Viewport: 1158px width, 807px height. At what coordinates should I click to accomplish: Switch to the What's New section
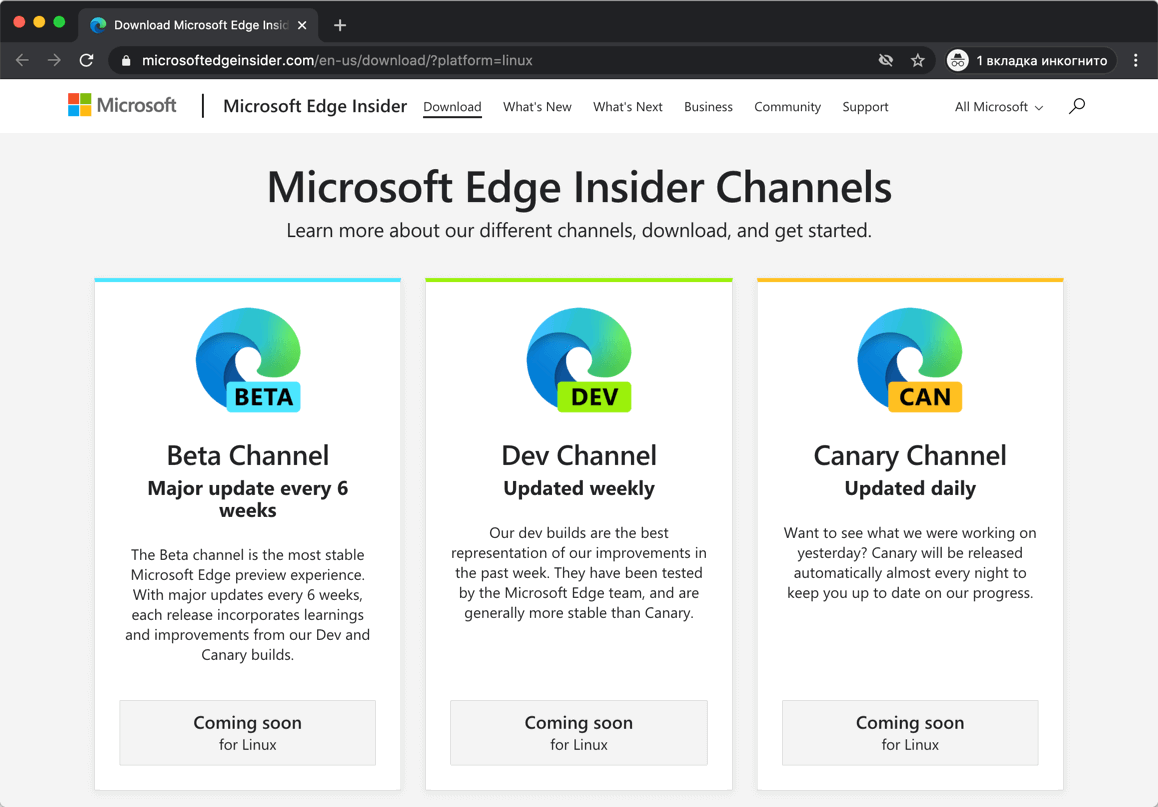point(537,106)
